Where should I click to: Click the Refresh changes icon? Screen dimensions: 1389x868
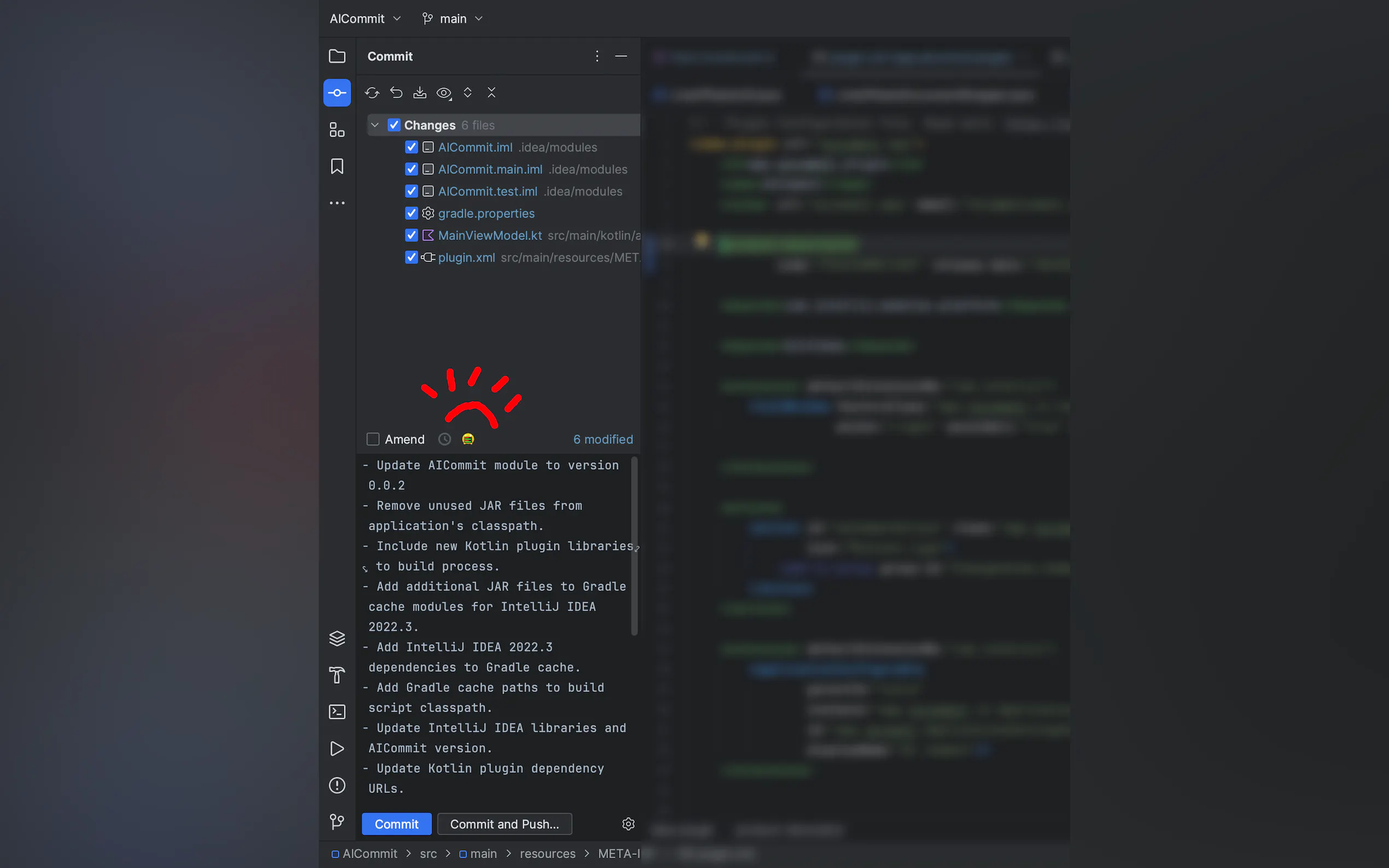tap(372, 92)
